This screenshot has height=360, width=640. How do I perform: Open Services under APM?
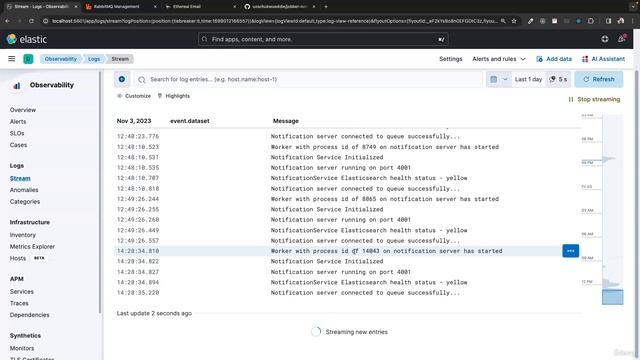tap(22, 291)
